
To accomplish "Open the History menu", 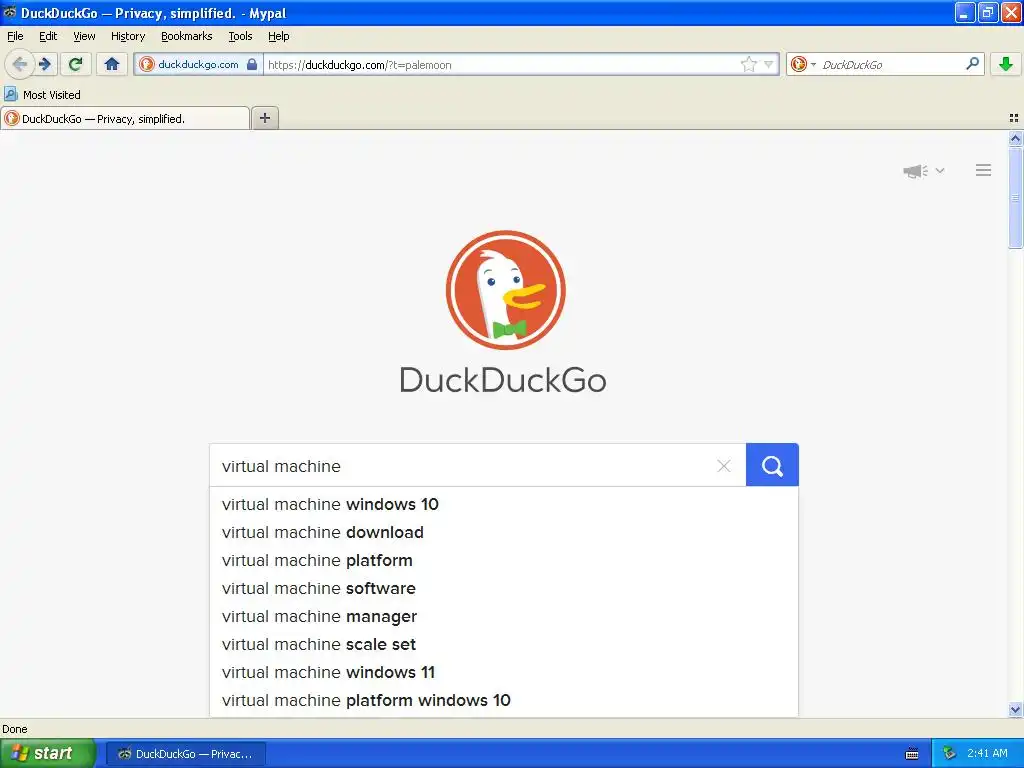I will (x=127, y=36).
